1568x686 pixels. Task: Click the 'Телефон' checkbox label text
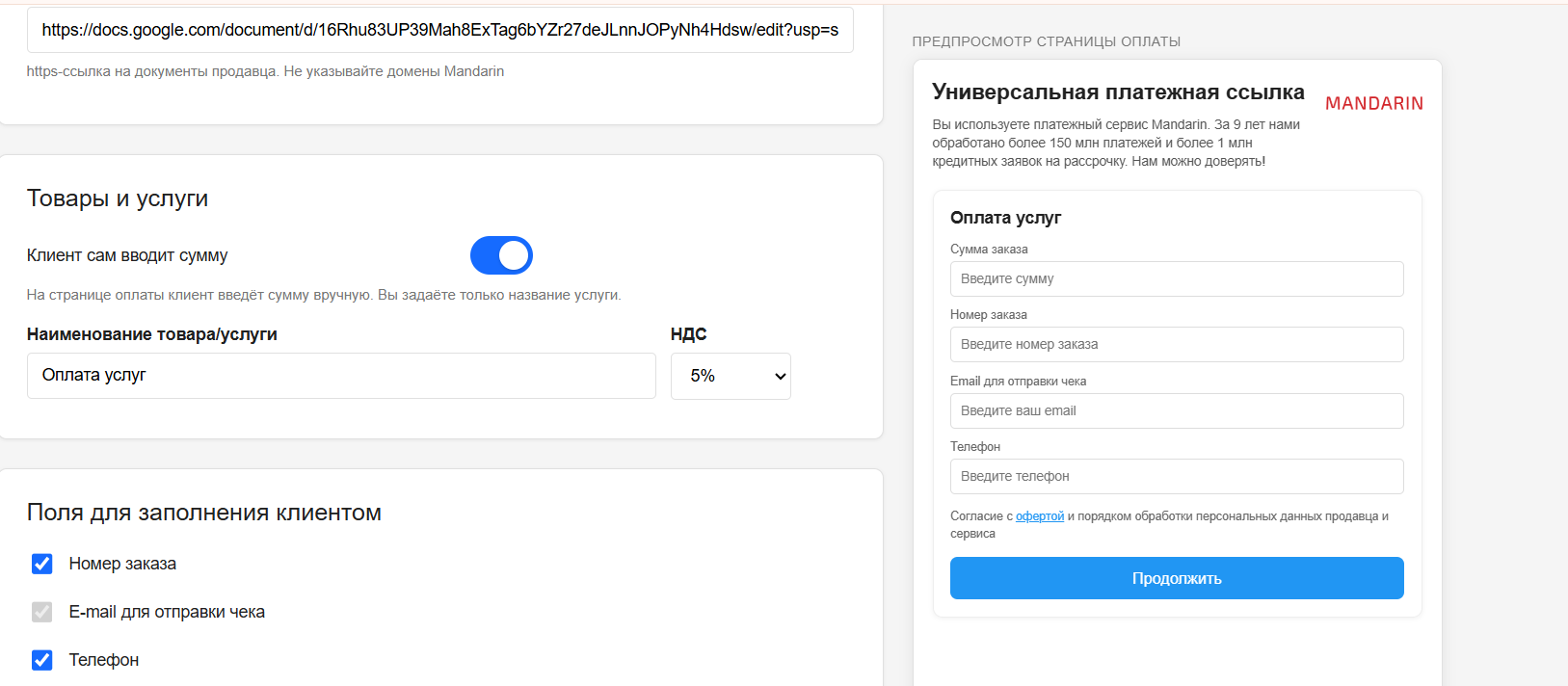(x=104, y=660)
